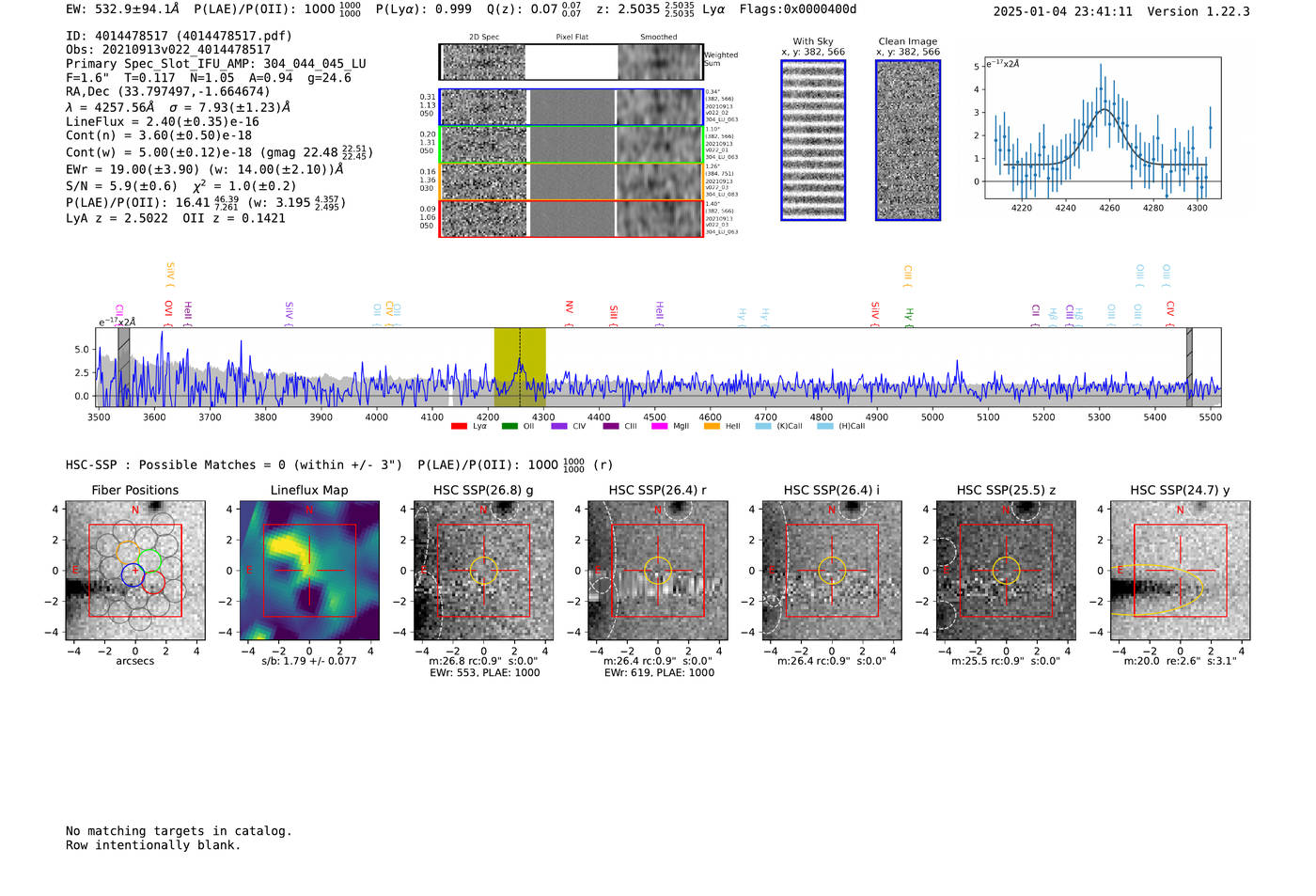This screenshot has width=1316, height=896.
Task: Click the EWr: 553, PLAE: 1000 caption
Action: click(484, 673)
